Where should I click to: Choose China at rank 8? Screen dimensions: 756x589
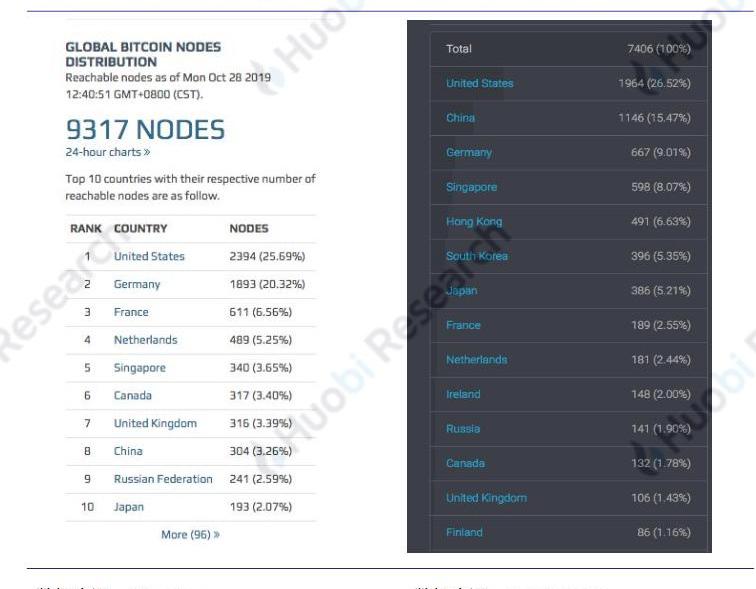[128, 451]
